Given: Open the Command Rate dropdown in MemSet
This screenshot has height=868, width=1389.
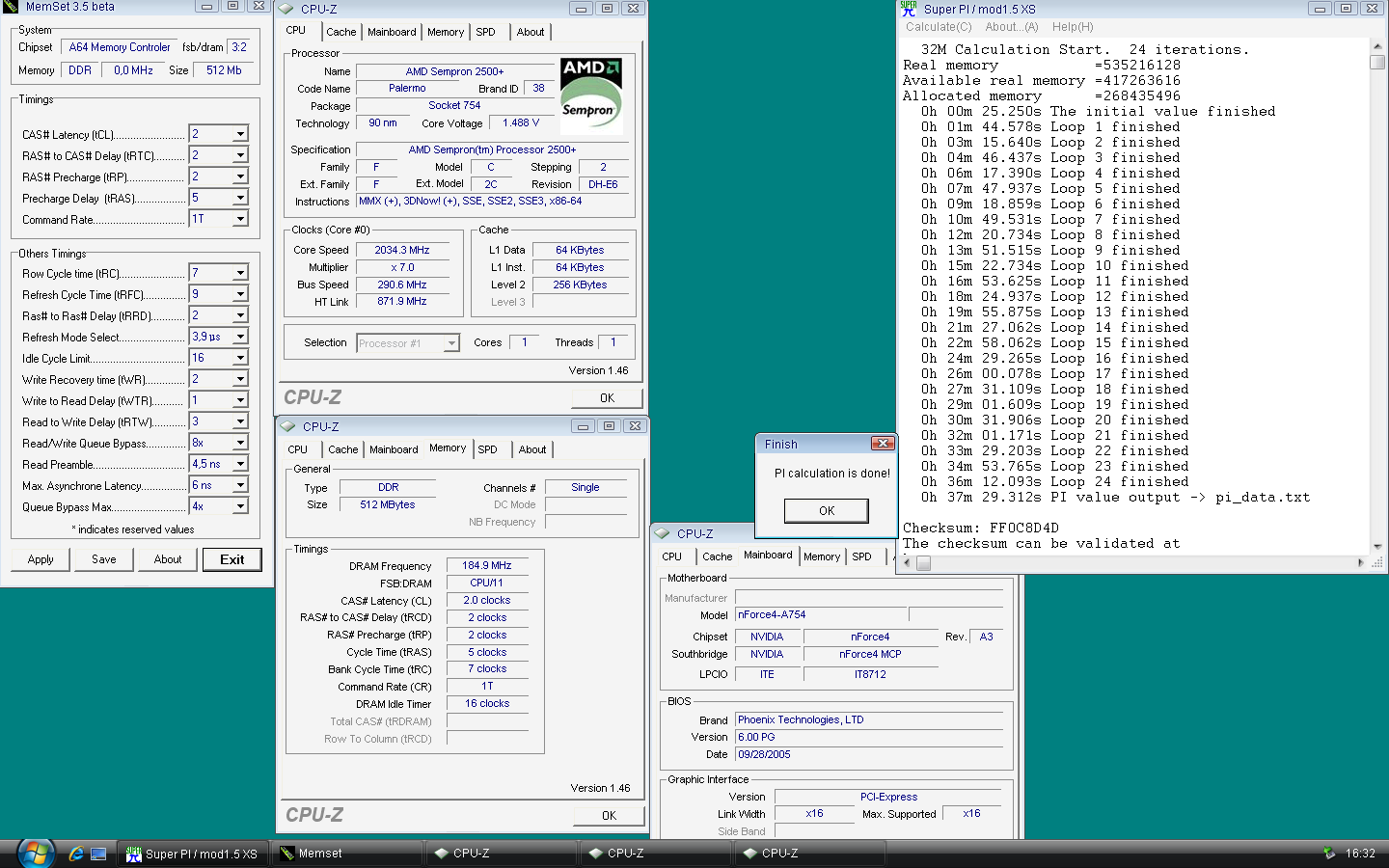Looking at the screenshot, I should pos(240,219).
